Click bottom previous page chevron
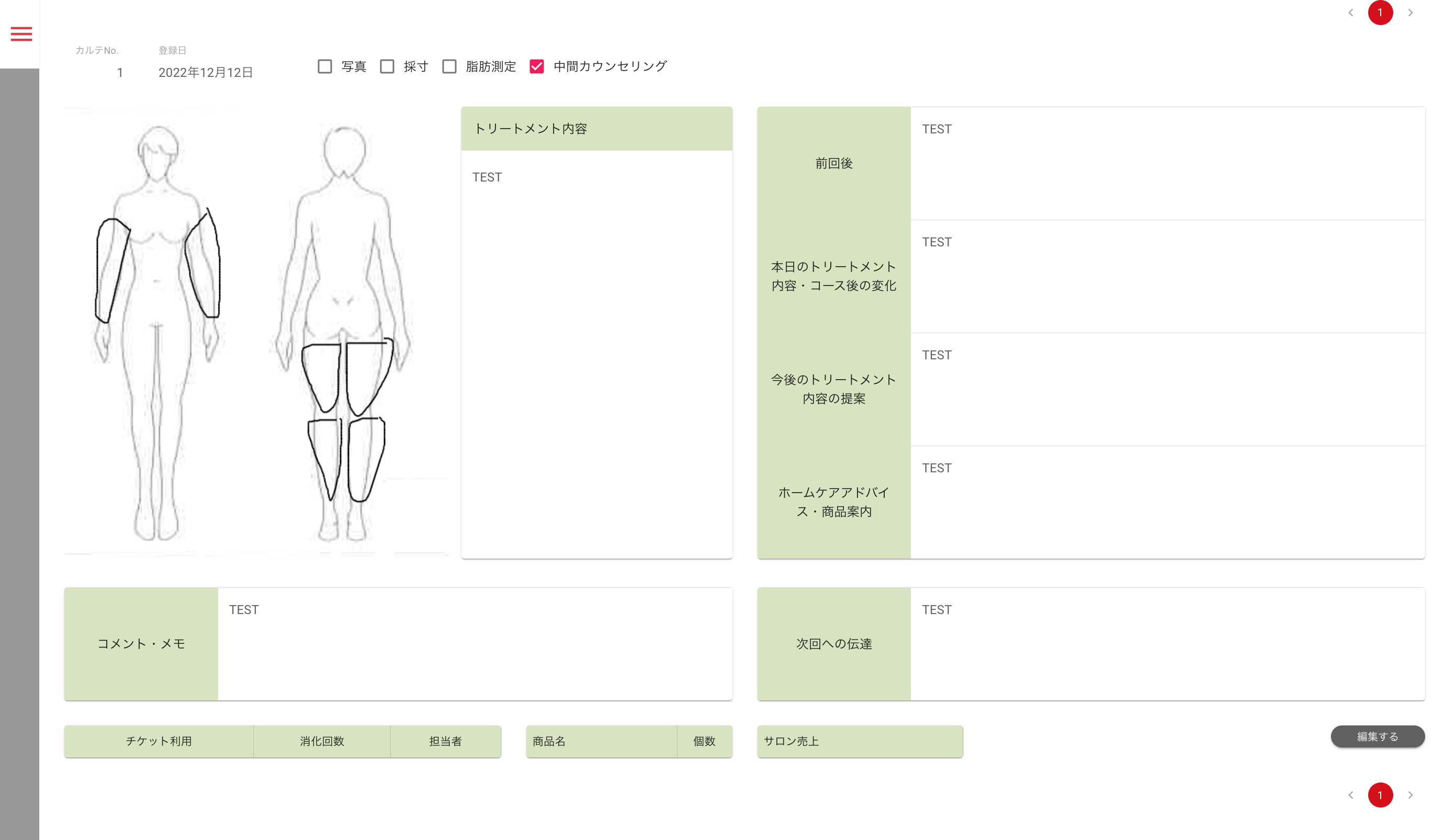Image resolution: width=1444 pixels, height=840 pixels. [1350, 794]
